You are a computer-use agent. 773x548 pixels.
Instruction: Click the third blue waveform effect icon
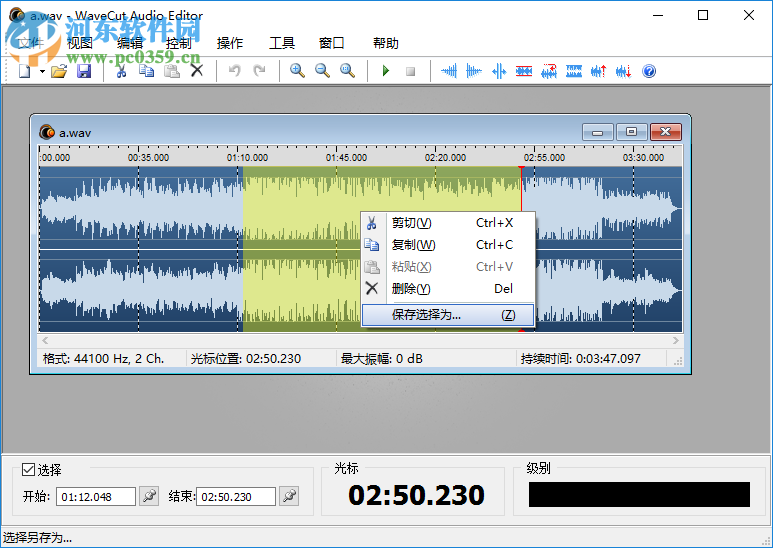coord(499,71)
